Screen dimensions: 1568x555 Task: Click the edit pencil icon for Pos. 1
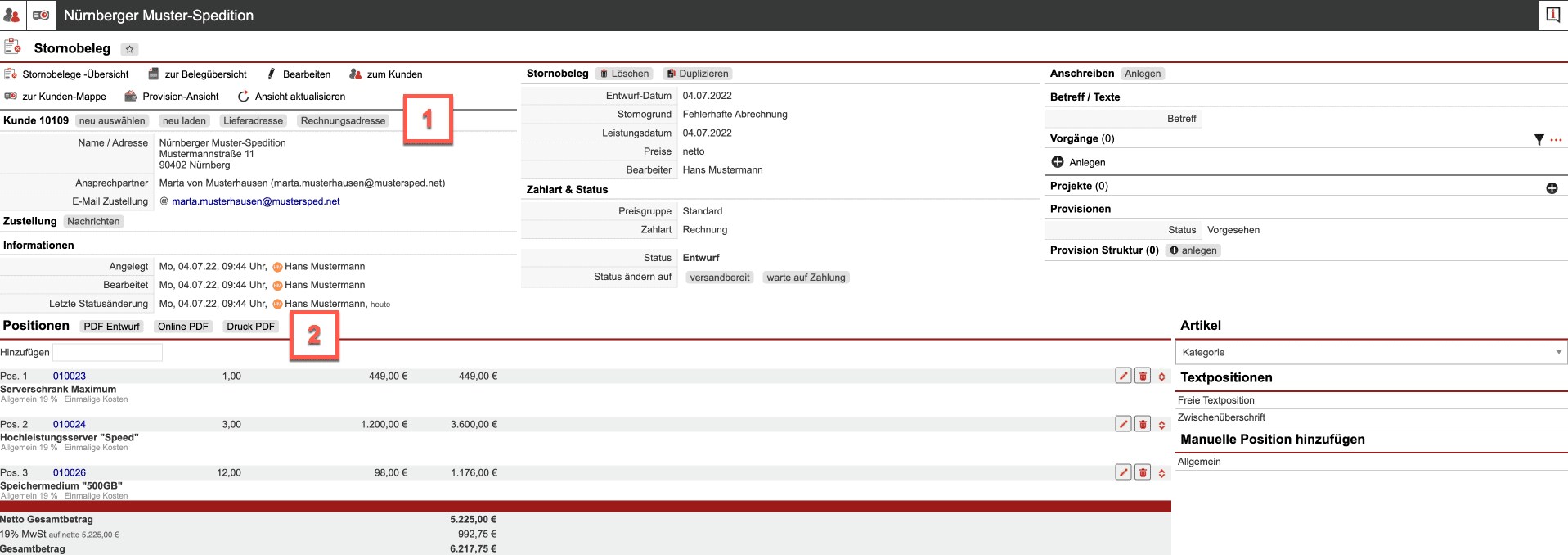click(1123, 376)
